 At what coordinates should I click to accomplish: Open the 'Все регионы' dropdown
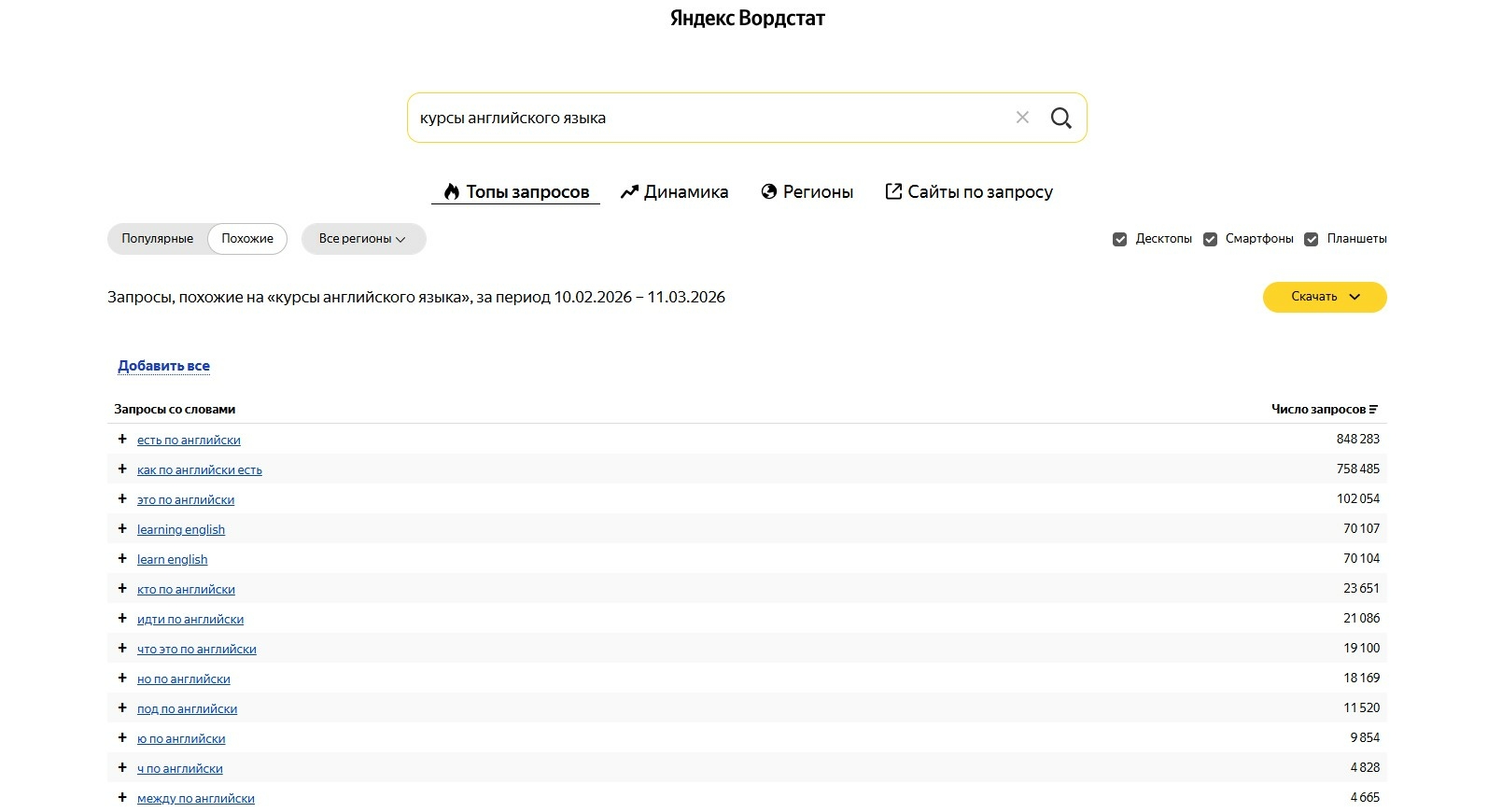pyautogui.click(x=363, y=239)
